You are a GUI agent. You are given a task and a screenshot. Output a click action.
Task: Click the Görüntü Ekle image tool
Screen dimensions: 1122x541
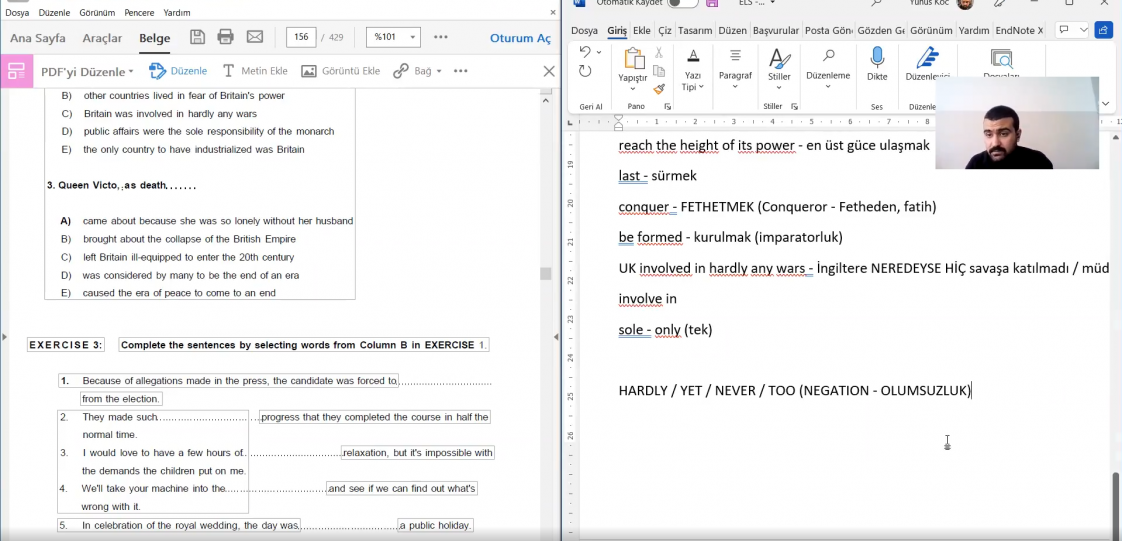[x=340, y=71]
